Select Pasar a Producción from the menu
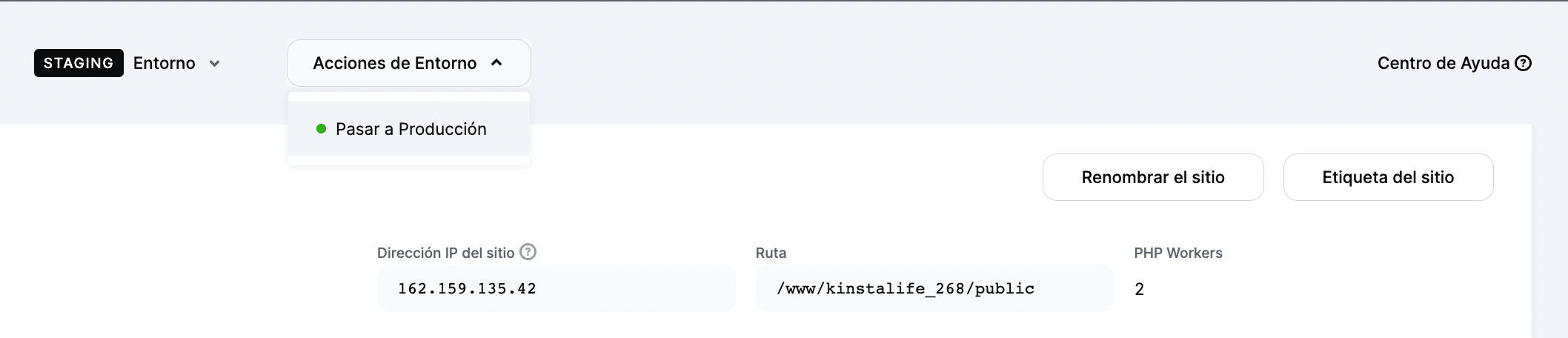1568x338 pixels. coord(411,129)
